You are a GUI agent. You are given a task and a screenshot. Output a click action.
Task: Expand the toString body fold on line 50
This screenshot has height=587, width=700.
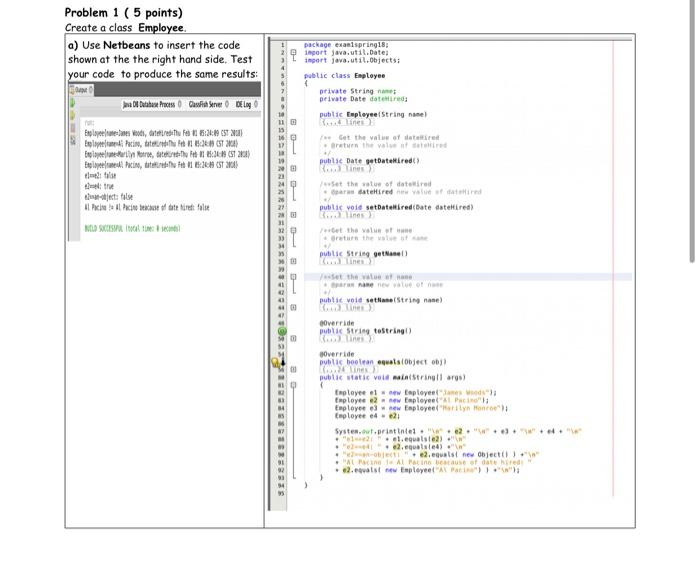pos(293,338)
